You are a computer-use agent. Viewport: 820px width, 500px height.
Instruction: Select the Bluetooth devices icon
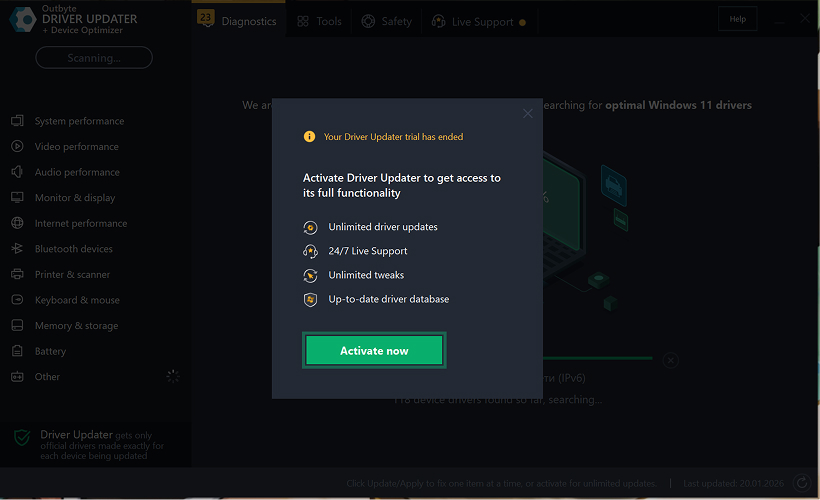[x=17, y=249]
